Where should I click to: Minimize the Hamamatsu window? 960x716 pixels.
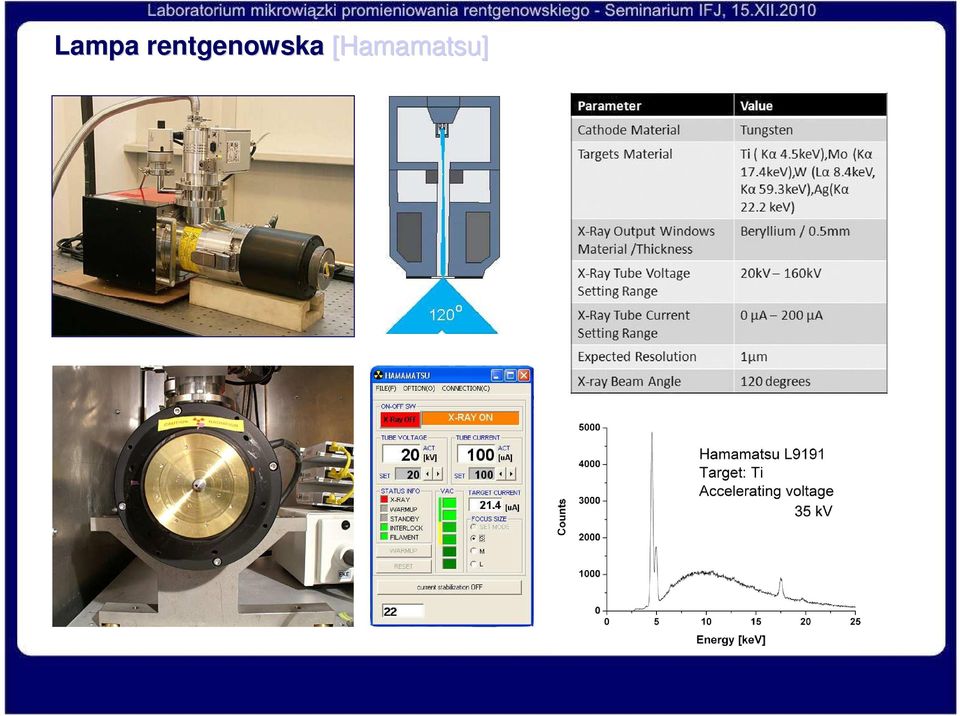497,375
